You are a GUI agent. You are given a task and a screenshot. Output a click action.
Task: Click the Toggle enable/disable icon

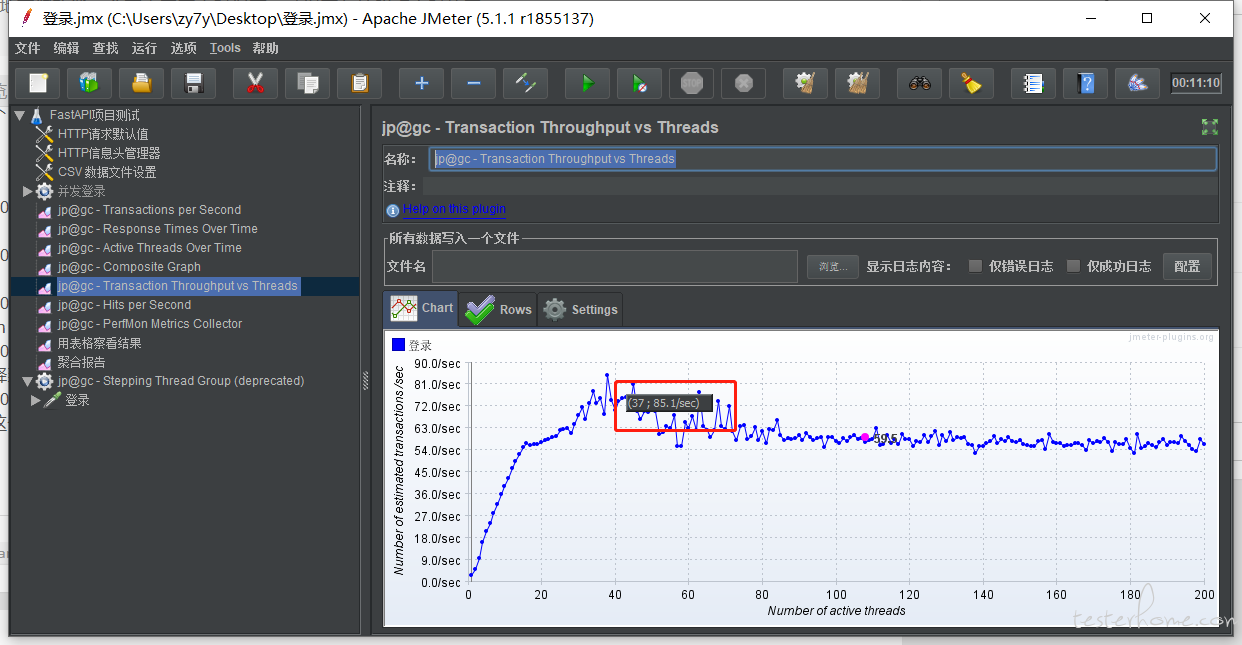tap(526, 83)
